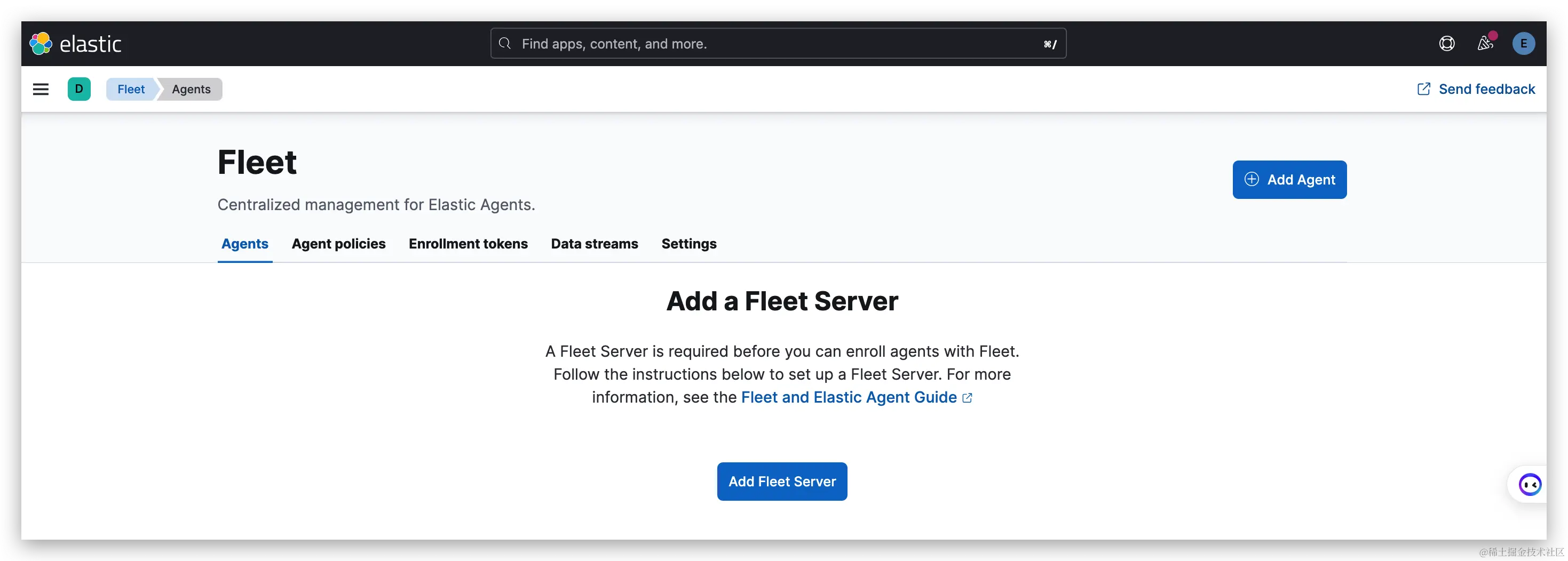The width and height of the screenshot is (1568, 561).
Task: Click the green D space avatar
Action: pyautogui.click(x=79, y=89)
